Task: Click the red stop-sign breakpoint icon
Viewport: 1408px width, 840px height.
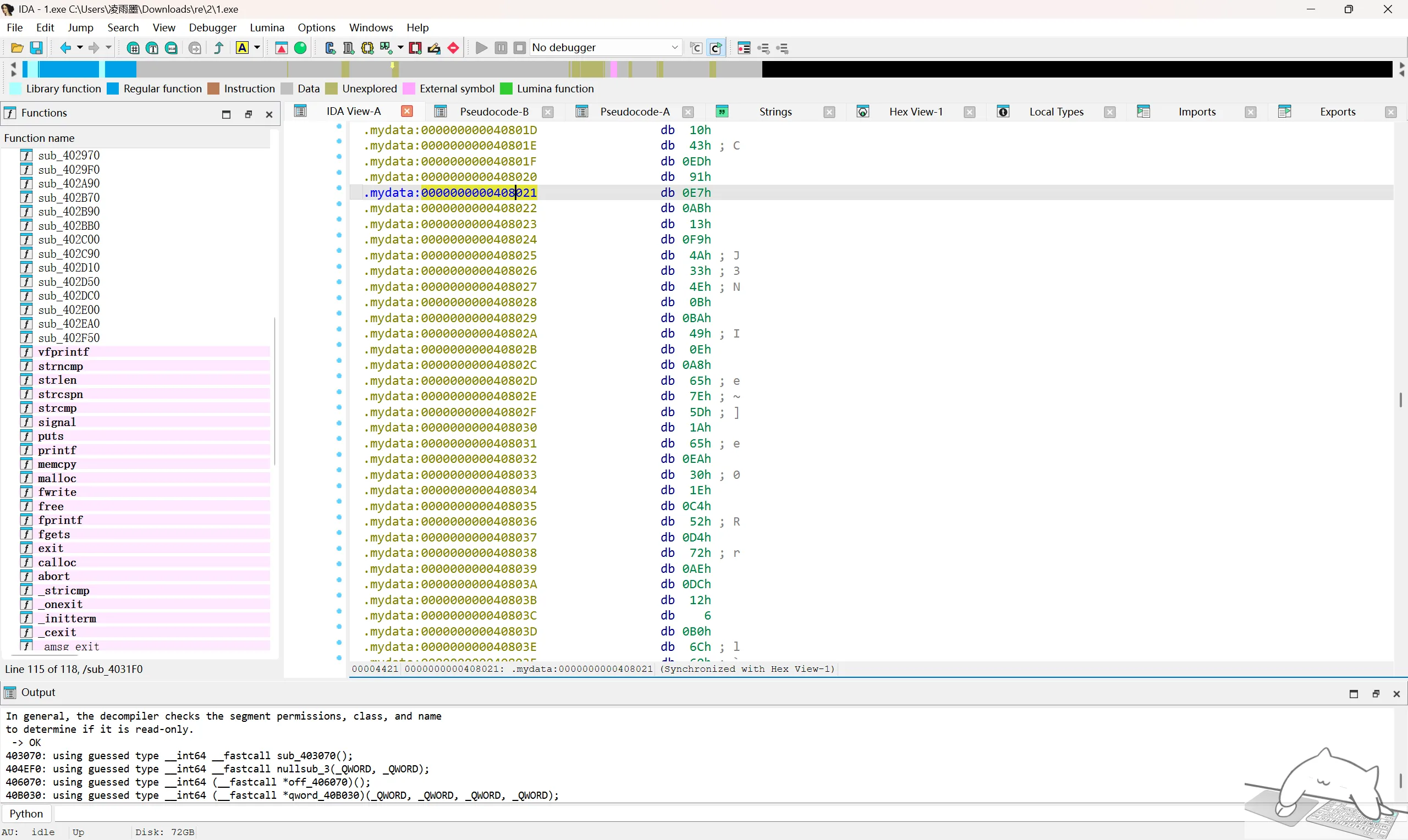Action: 453,48
